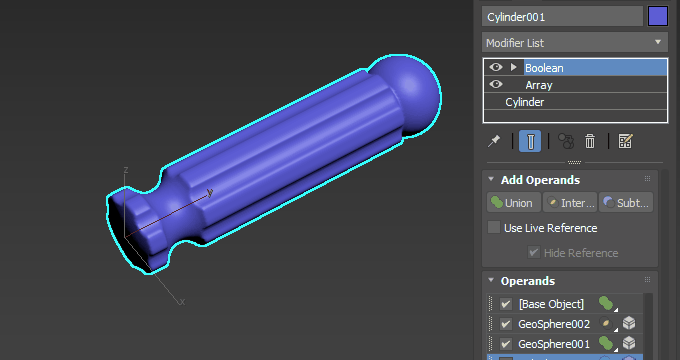Click Base Object union operation icon

tap(606, 304)
